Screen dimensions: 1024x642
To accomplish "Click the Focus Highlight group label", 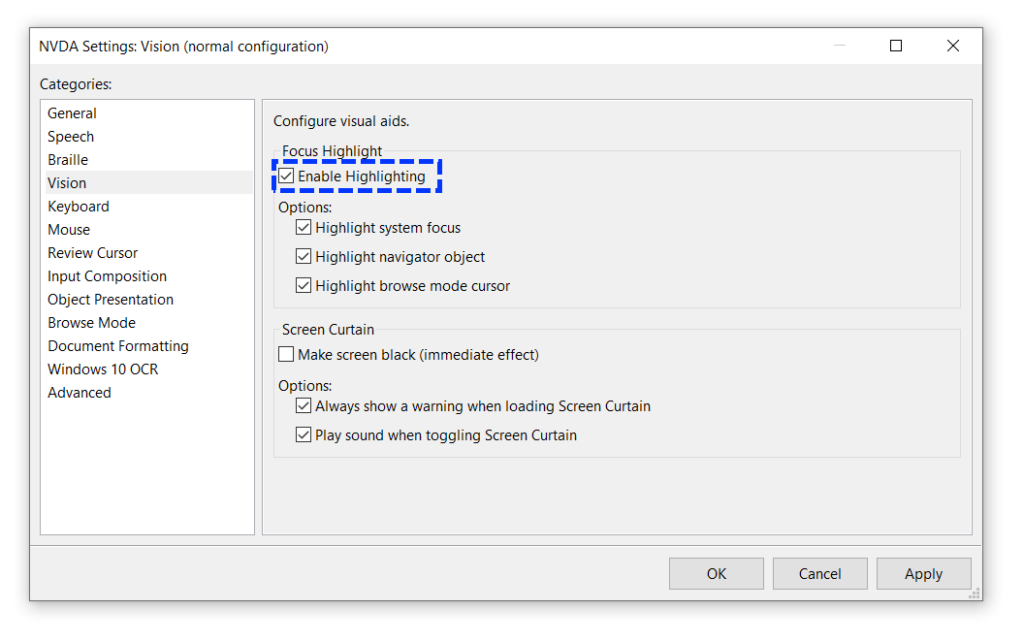I will click(x=332, y=151).
